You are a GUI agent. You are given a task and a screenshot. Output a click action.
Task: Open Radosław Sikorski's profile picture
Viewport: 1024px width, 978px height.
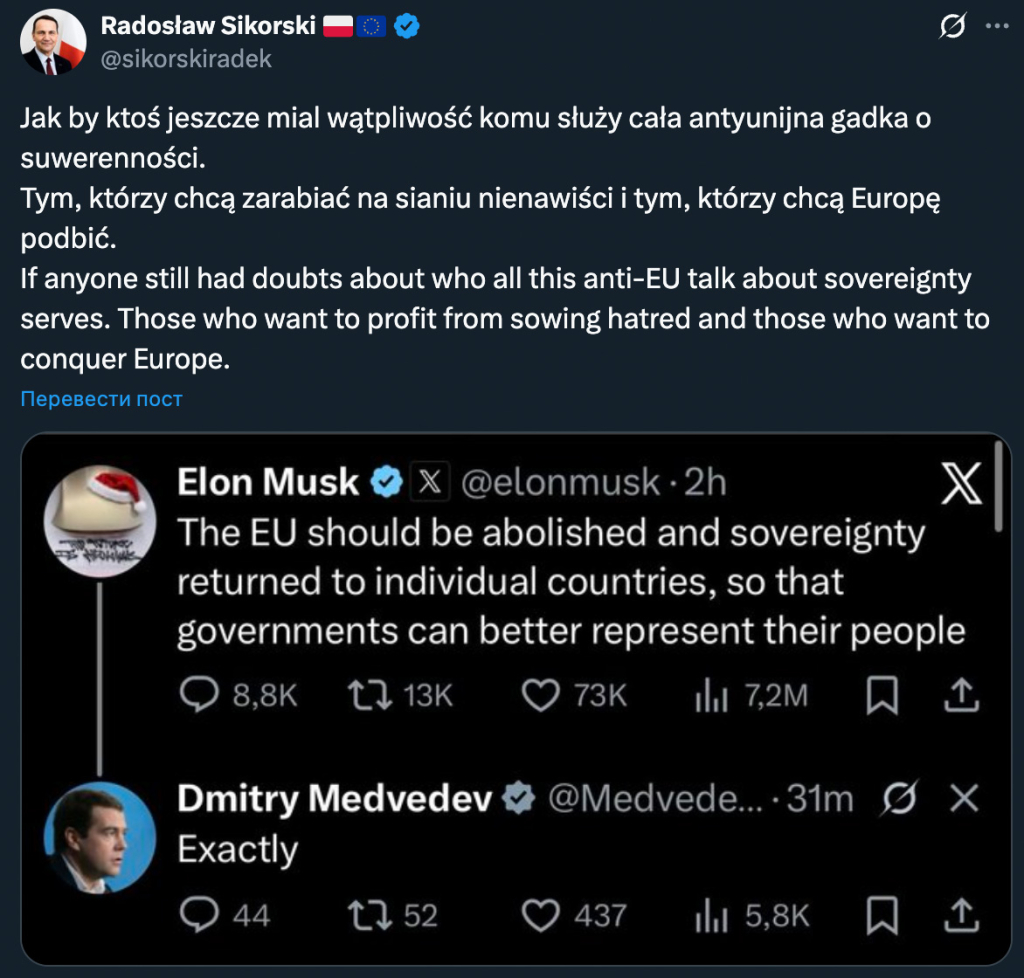[49, 39]
